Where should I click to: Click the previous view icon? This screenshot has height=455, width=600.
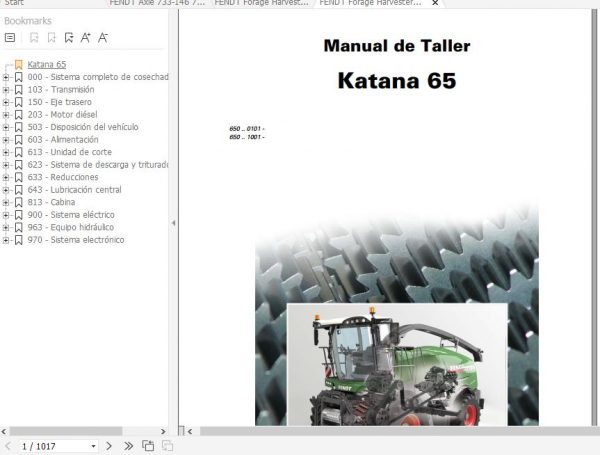tap(148, 446)
